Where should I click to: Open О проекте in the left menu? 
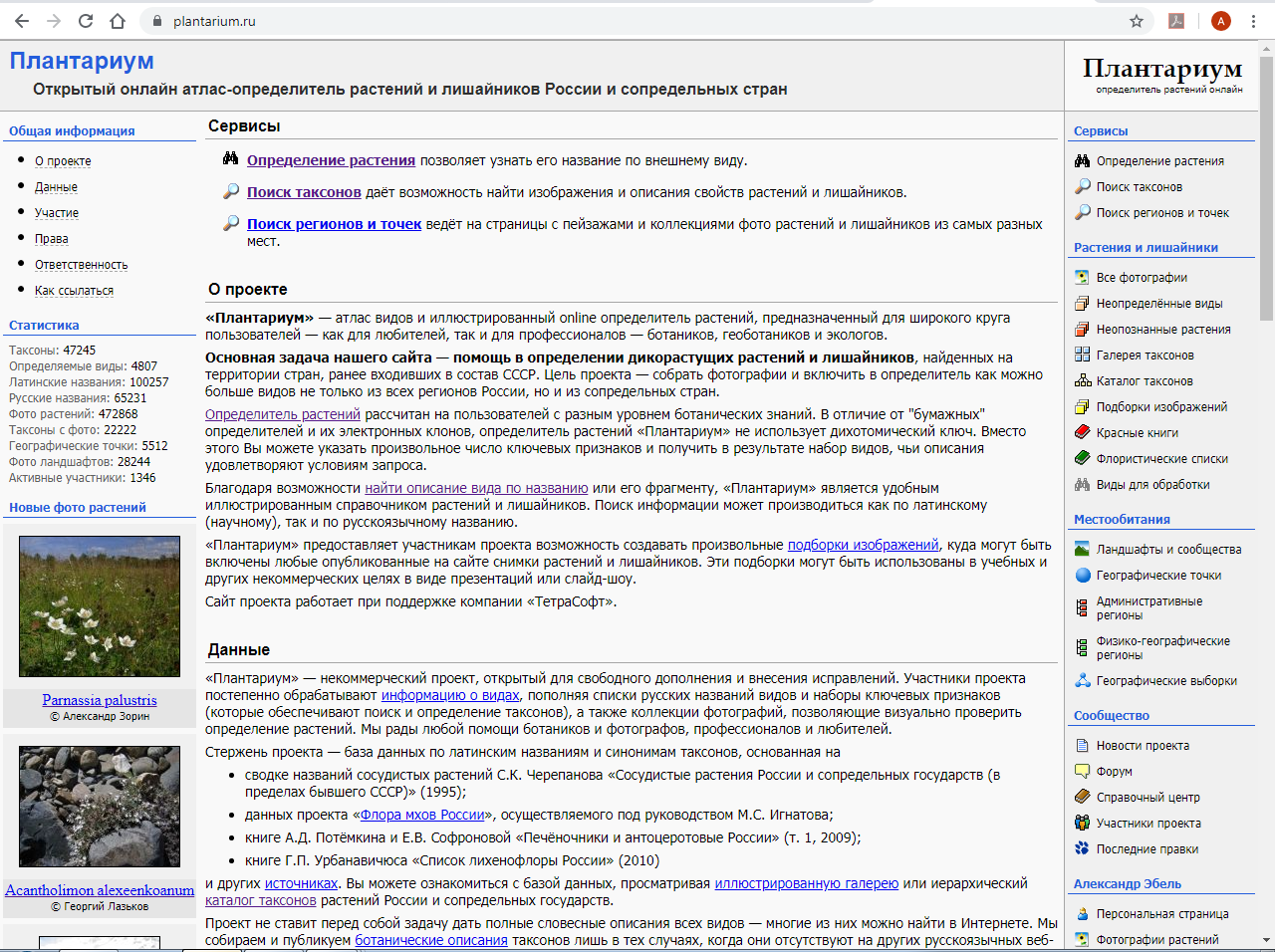(x=63, y=161)
